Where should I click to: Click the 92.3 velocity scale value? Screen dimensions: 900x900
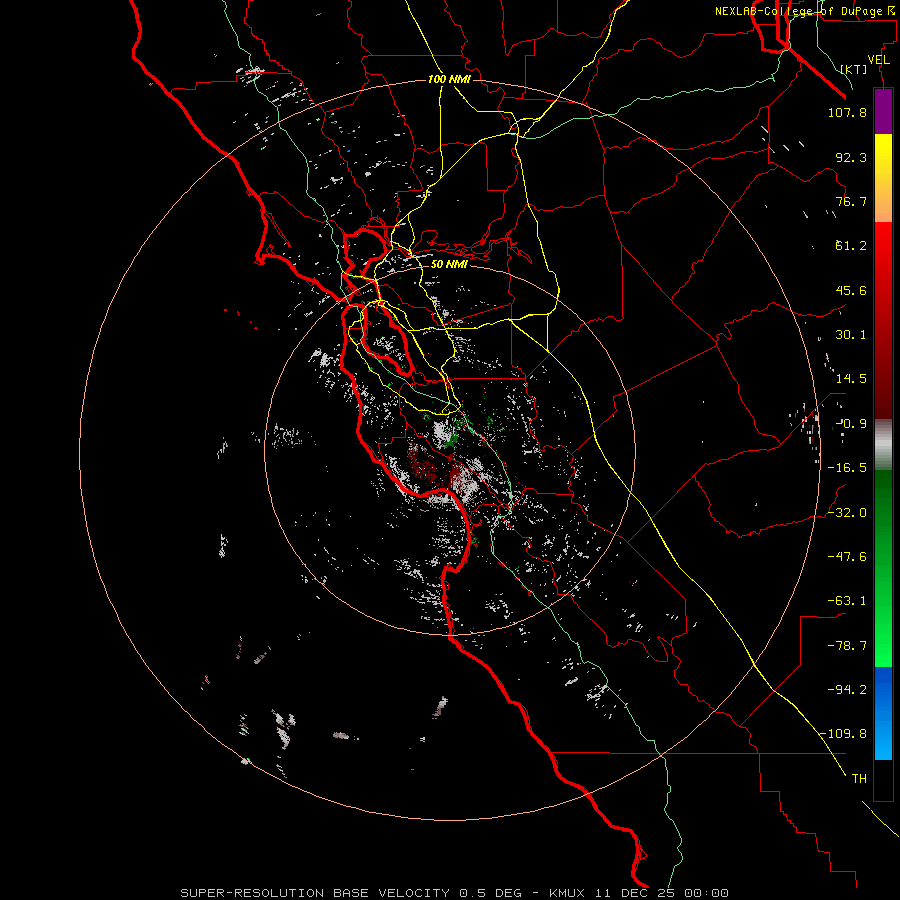click(x=851, y=157)
